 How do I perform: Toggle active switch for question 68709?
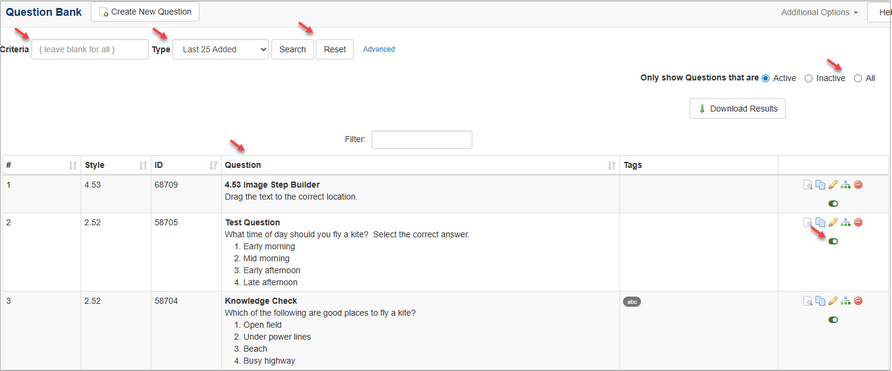pos(833,204)
